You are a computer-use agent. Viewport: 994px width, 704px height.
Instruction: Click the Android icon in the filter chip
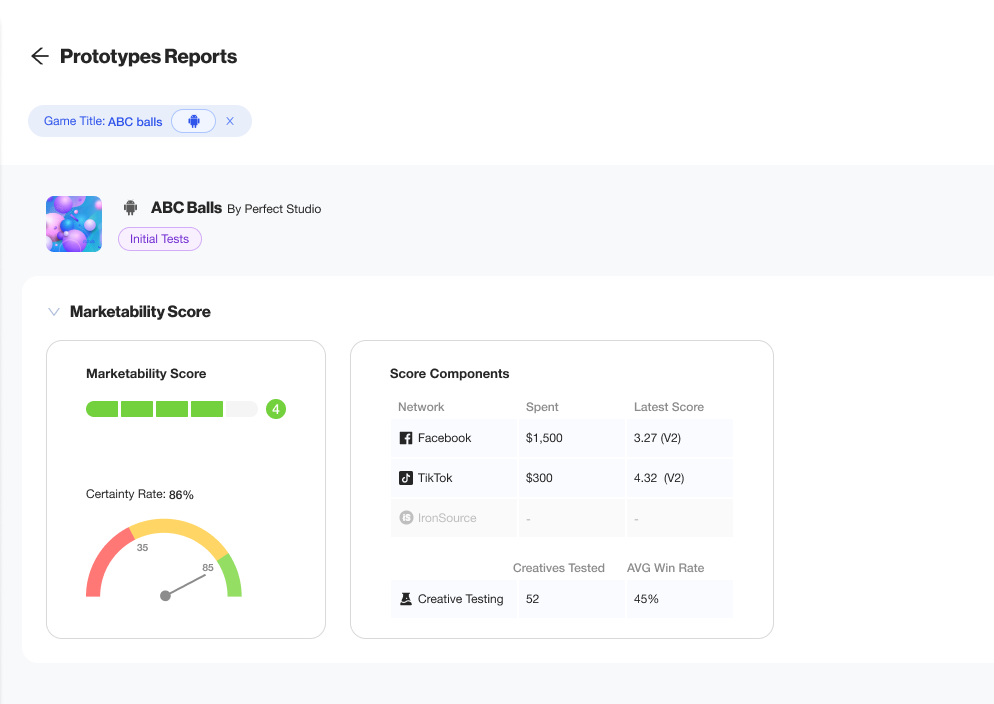194,121
